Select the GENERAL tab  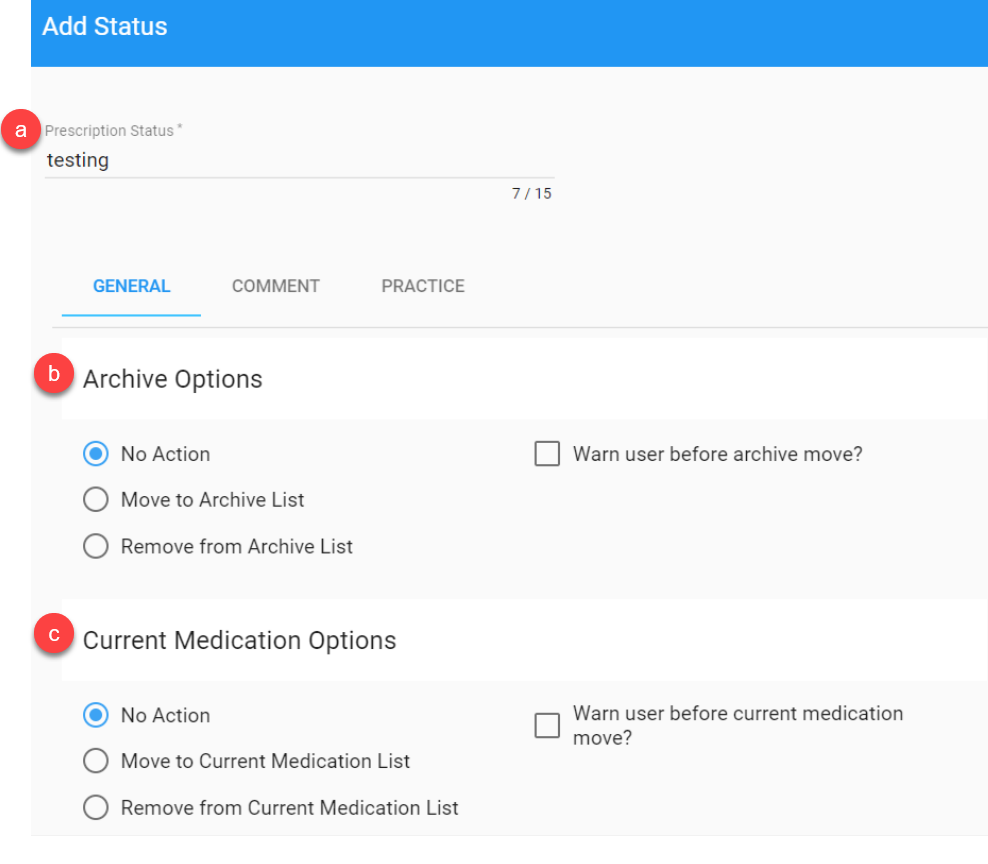(131, 286)
